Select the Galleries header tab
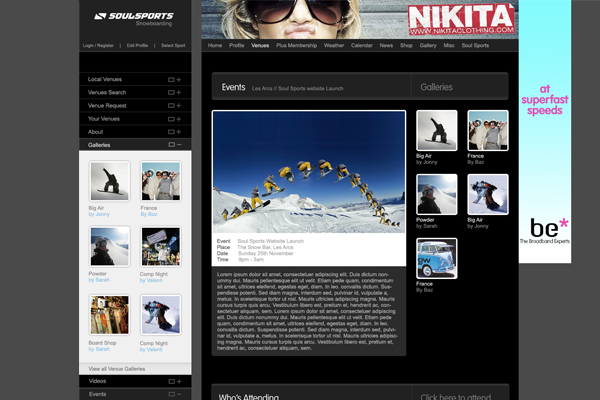Viewport: 600px width, 400px height. (437, 87)
